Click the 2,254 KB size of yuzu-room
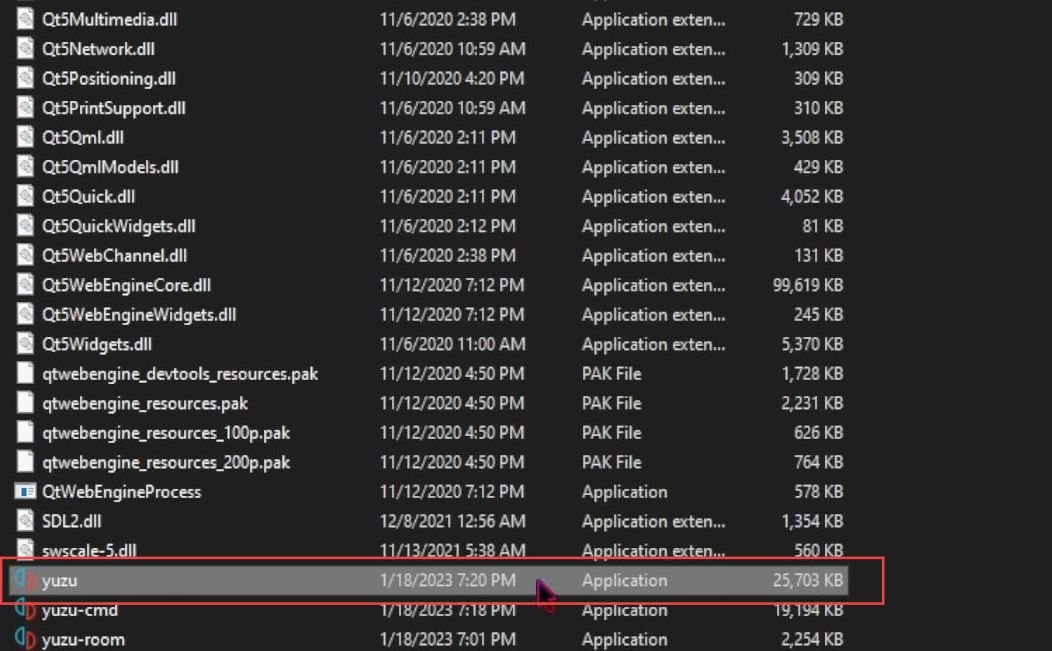 812,640
